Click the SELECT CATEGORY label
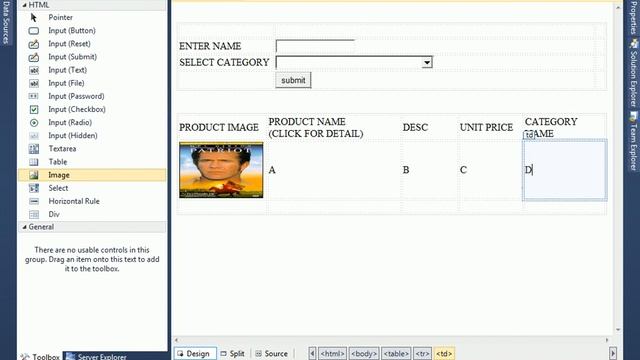 pos(224,62)
